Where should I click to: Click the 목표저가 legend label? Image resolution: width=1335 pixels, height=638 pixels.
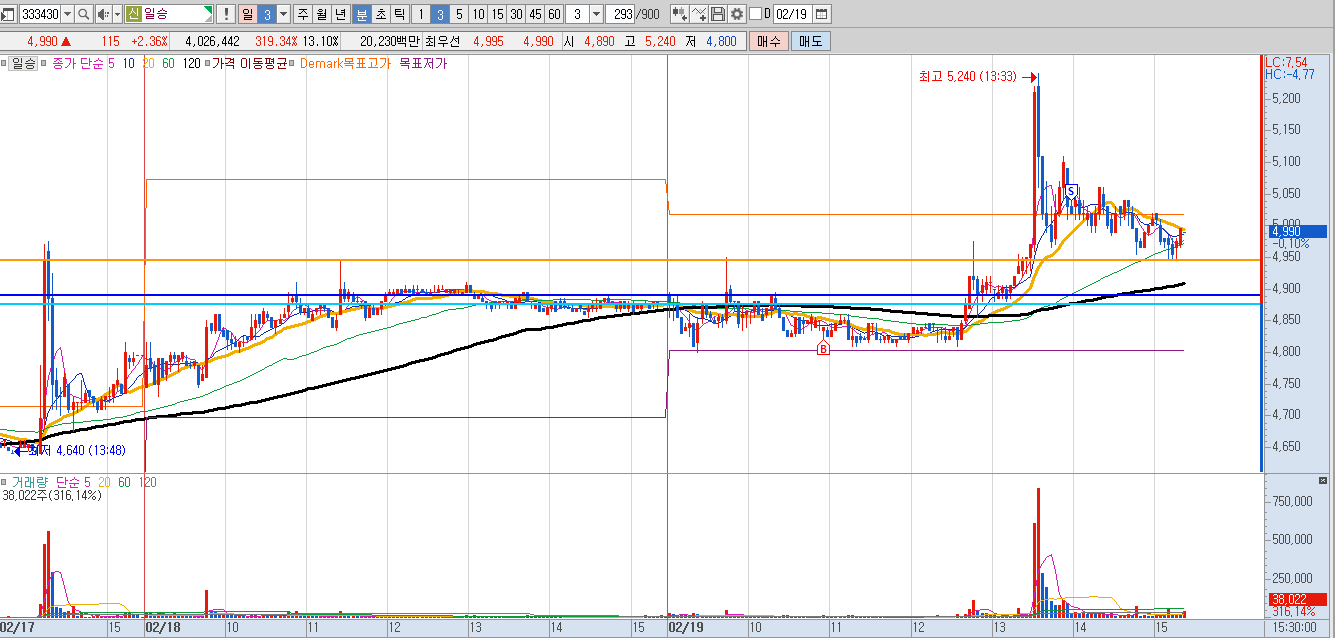coord(423,63)
